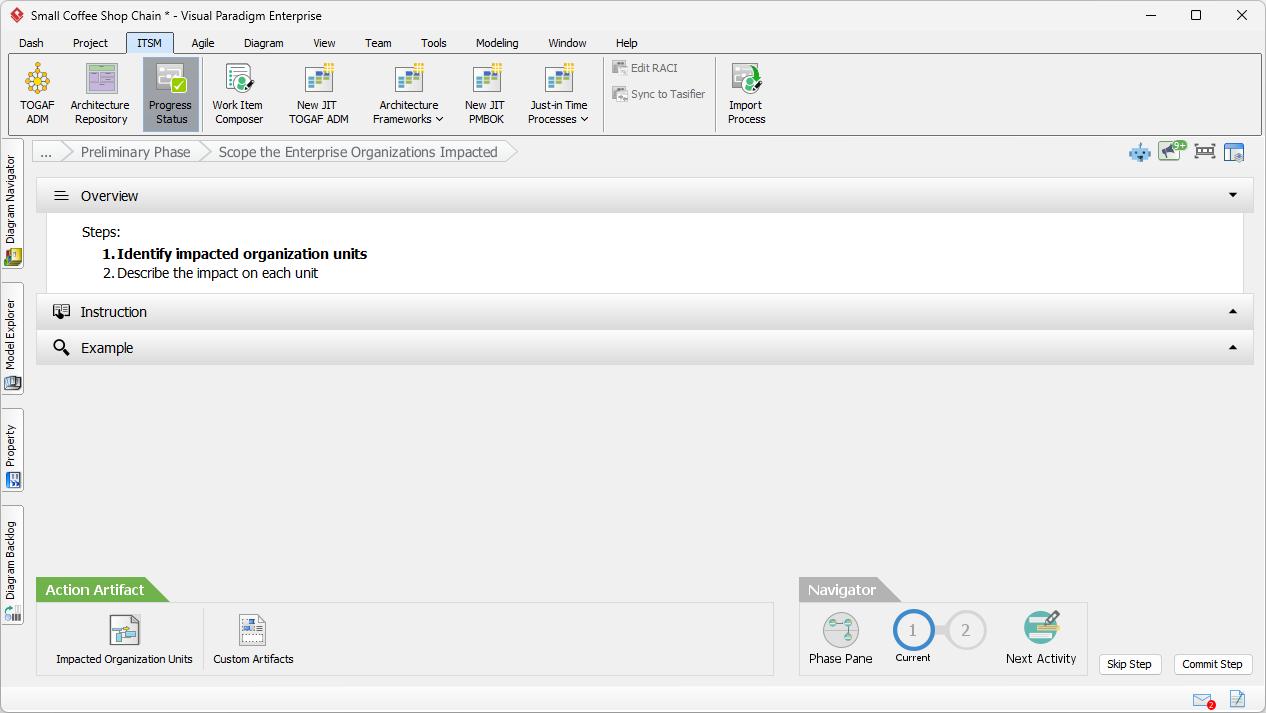Open the Architecture Repository
This screenshot has width=1266, height=713.
[x=100, y=94]
